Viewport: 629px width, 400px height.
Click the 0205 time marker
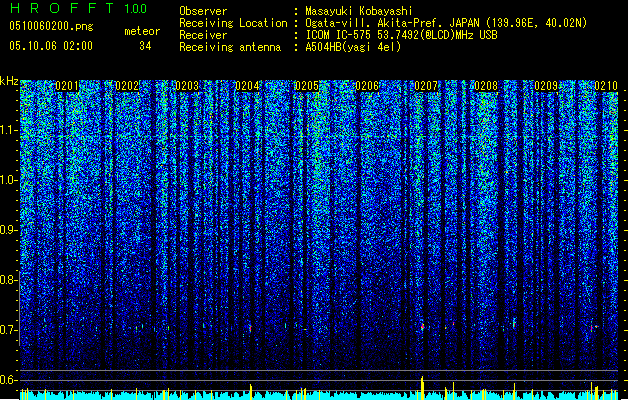click(x=306, y=86)
